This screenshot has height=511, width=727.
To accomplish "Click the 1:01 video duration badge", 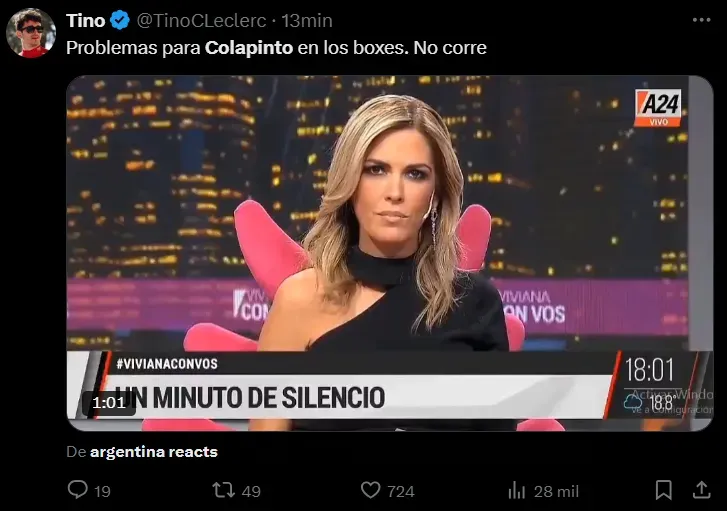I will [x=109, y=402].
